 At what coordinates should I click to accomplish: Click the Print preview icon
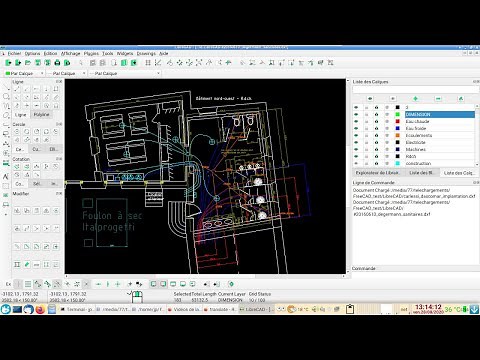[x=67, y=63]
